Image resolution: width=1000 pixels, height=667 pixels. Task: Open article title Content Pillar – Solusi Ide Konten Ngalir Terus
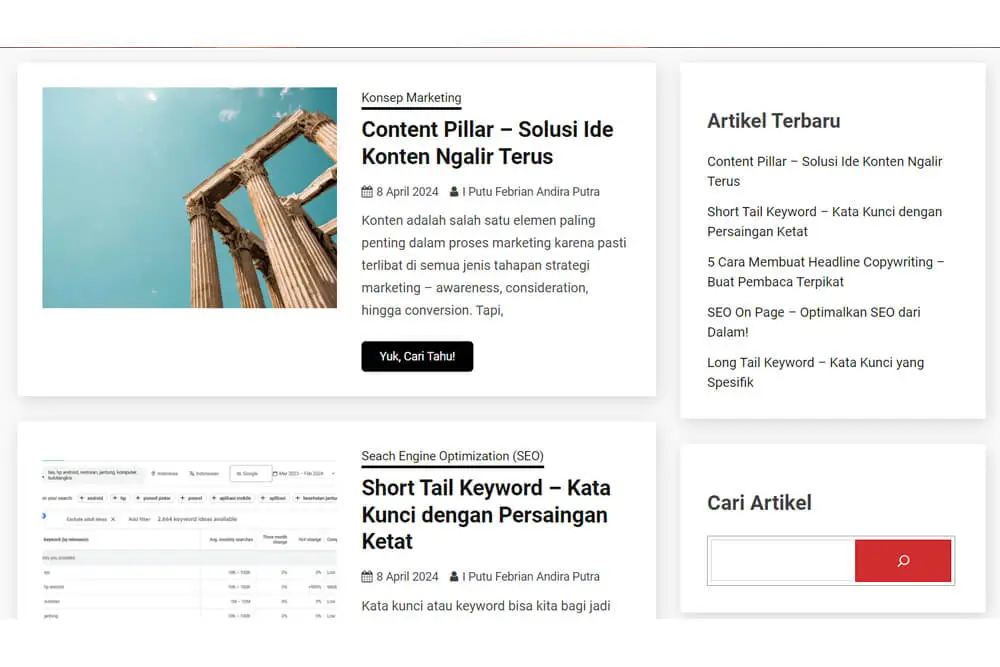487,143
